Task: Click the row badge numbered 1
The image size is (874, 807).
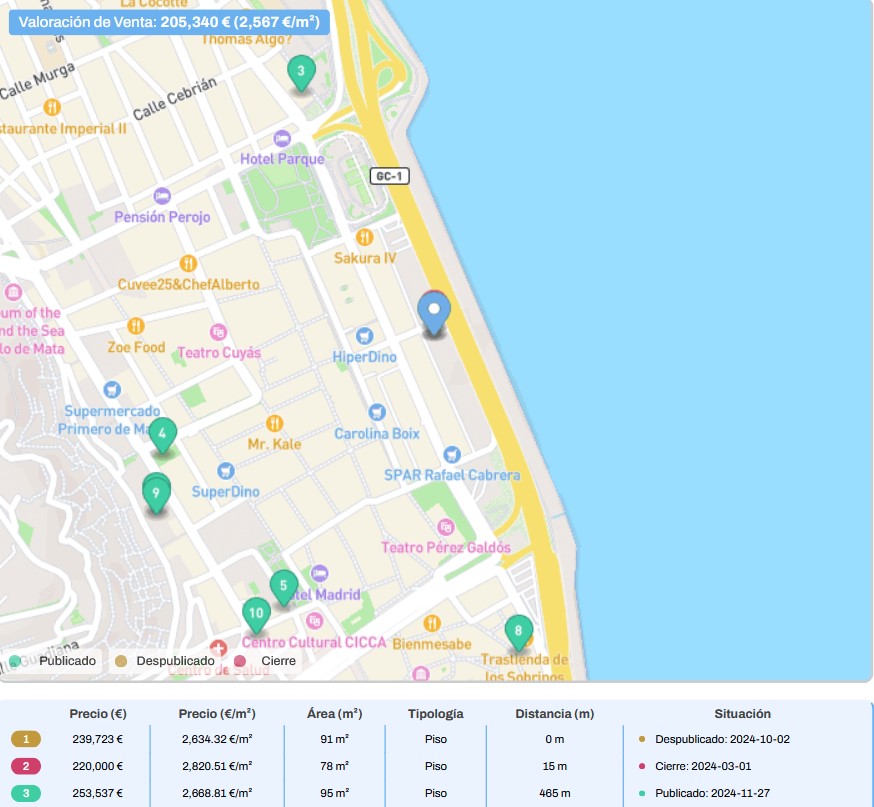Action: 26,740
